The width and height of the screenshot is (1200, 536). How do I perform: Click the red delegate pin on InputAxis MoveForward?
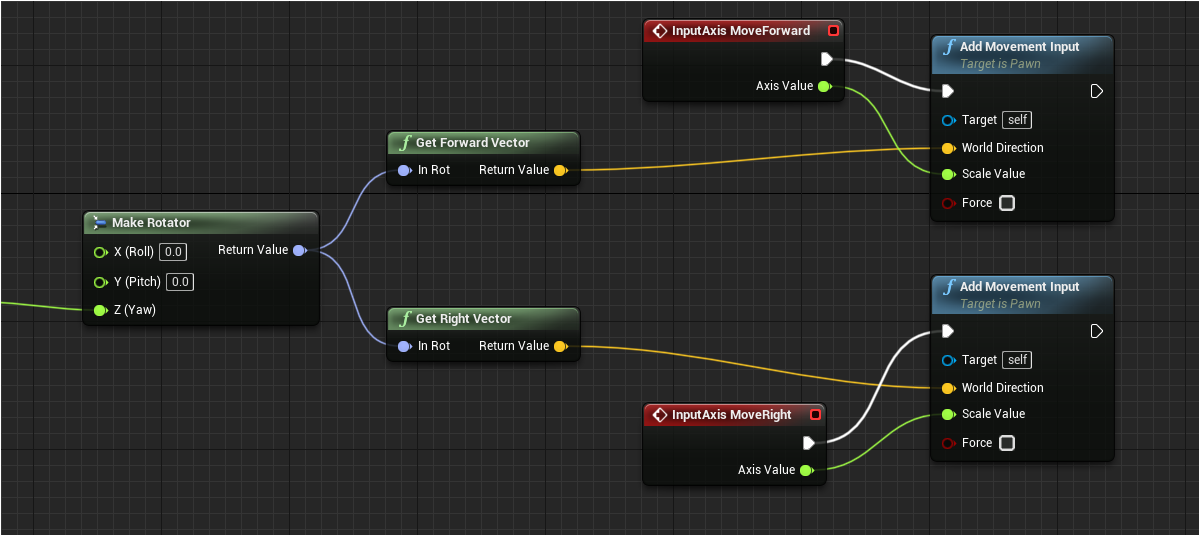pyautogui.click(x=834, y=31)
